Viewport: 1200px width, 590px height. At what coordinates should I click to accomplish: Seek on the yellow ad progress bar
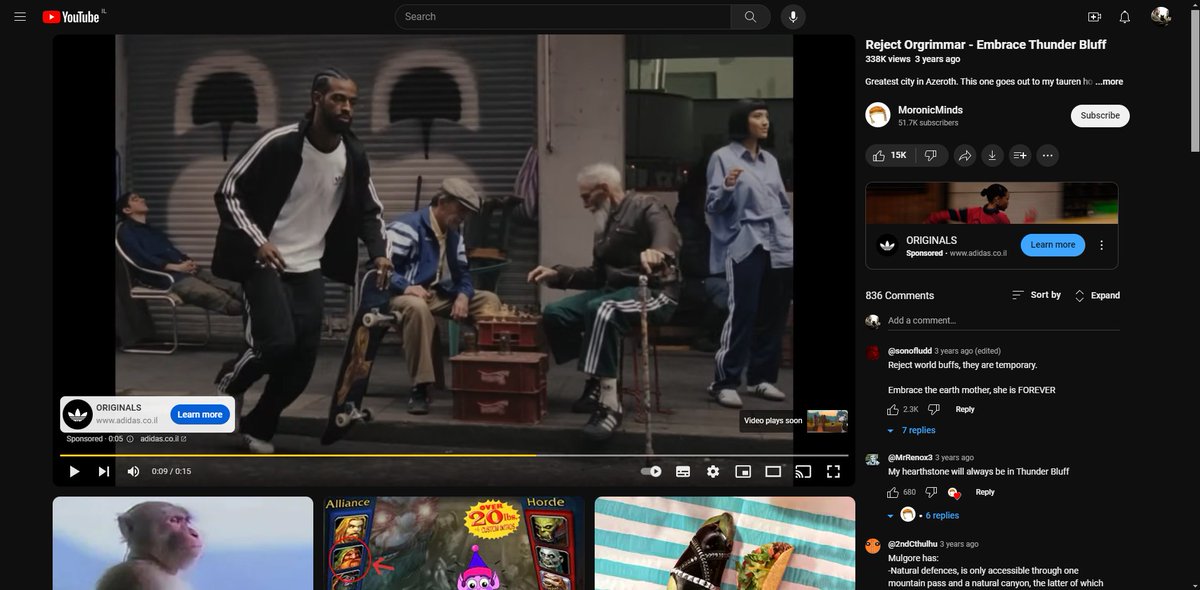455,455
